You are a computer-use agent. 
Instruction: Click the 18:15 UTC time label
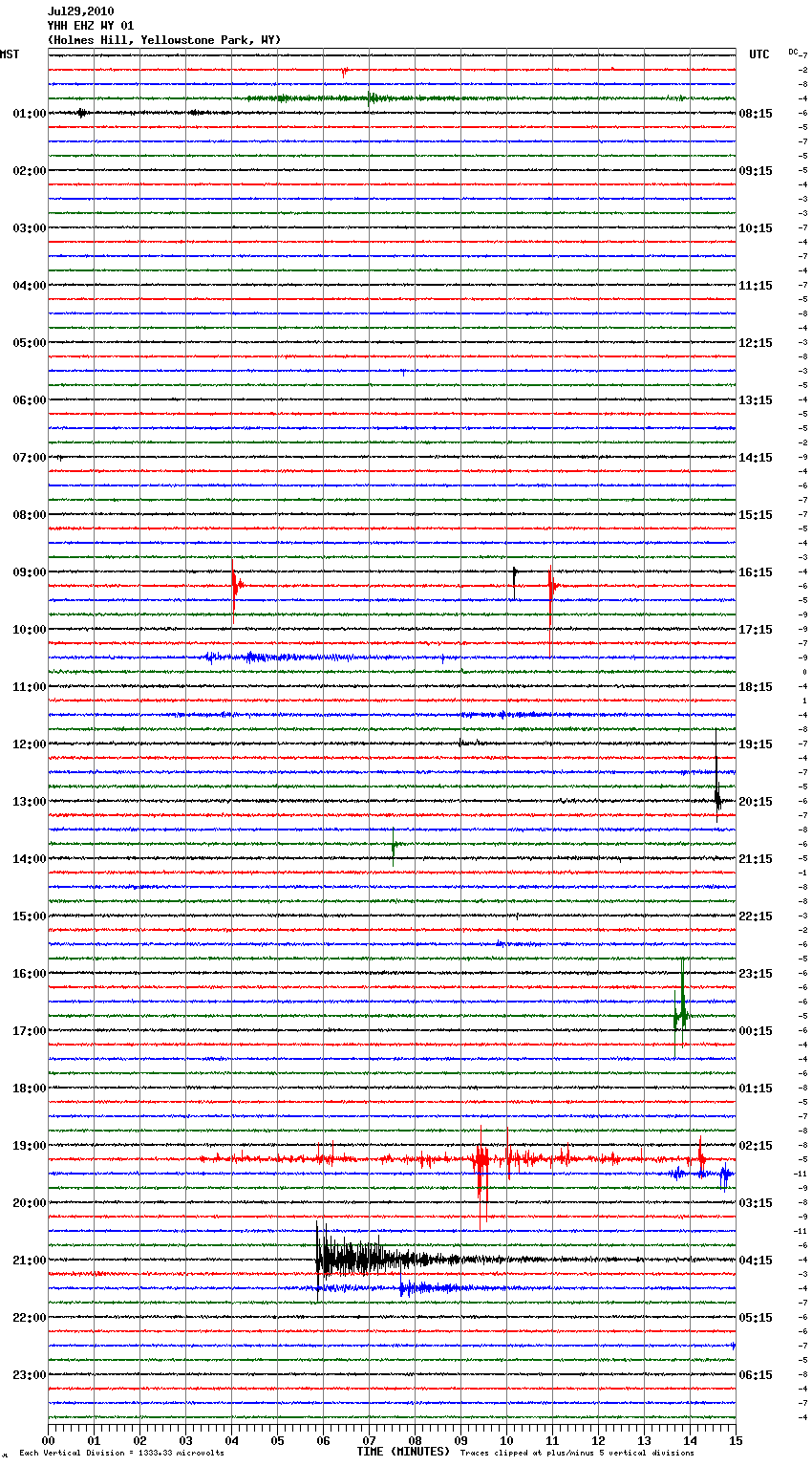(x=756, y=687)
